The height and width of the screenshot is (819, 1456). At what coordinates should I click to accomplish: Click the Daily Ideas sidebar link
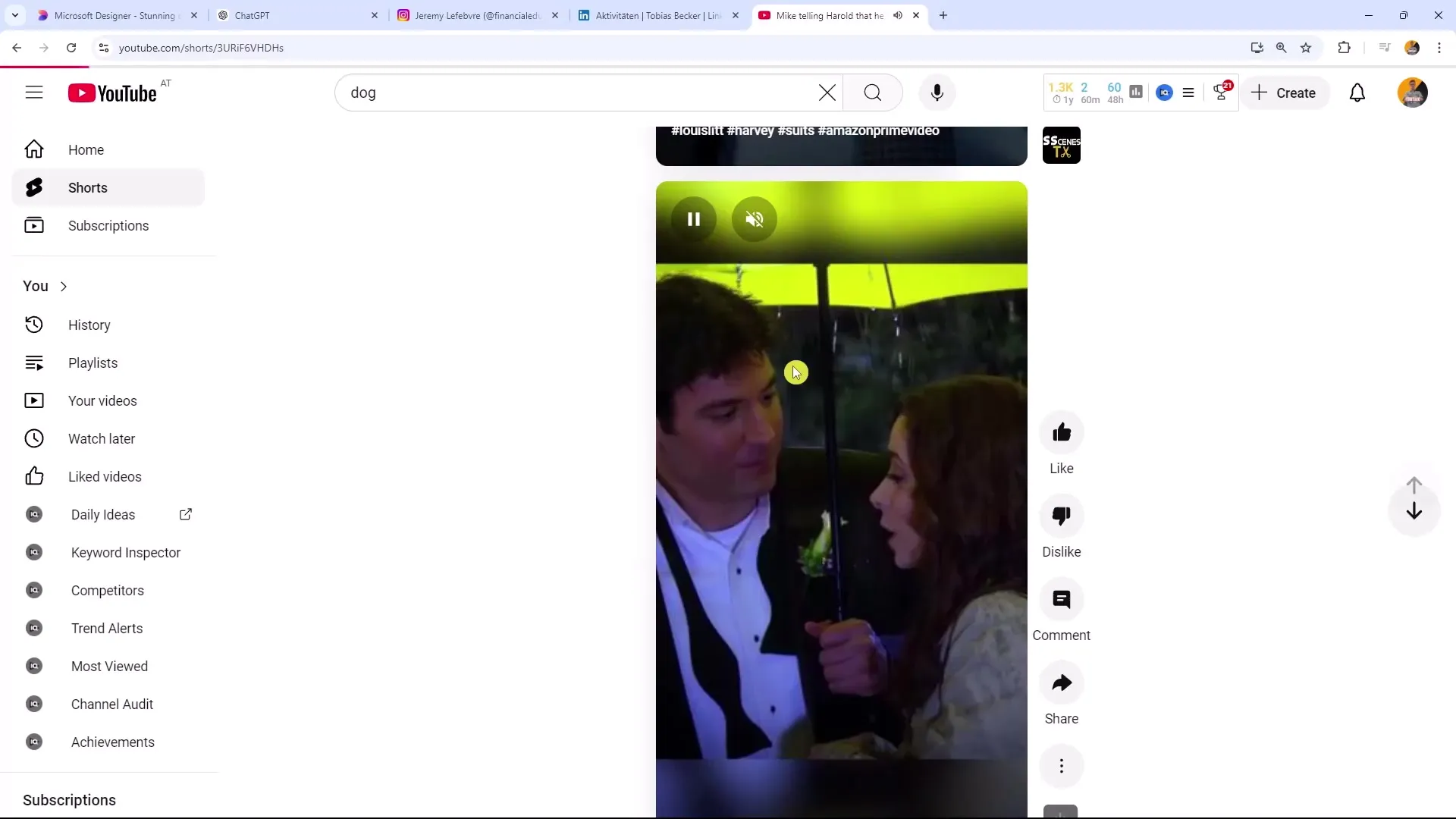(103, 514)
